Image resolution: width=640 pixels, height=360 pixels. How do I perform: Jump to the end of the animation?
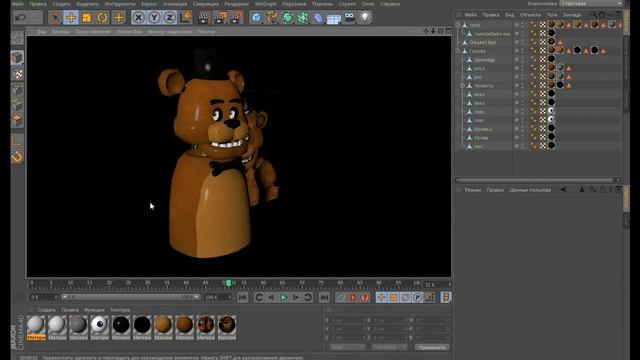click(x=324, y=298)
